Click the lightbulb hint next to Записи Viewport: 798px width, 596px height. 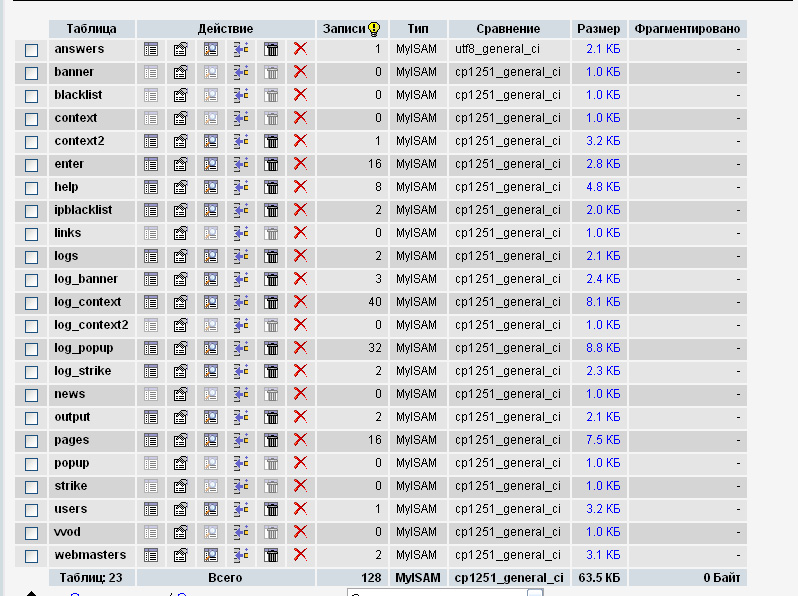point(374,29)
